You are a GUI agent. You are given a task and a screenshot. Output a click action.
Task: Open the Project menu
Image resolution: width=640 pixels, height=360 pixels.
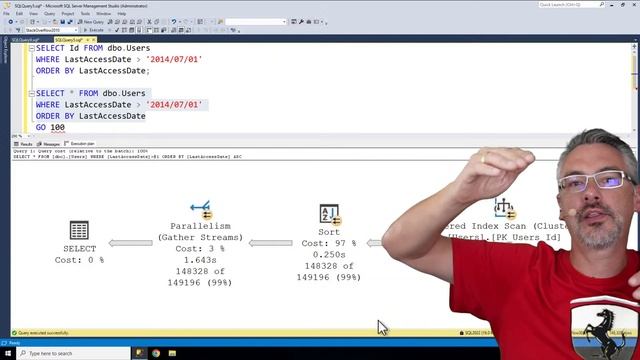[x=68, y=13]
